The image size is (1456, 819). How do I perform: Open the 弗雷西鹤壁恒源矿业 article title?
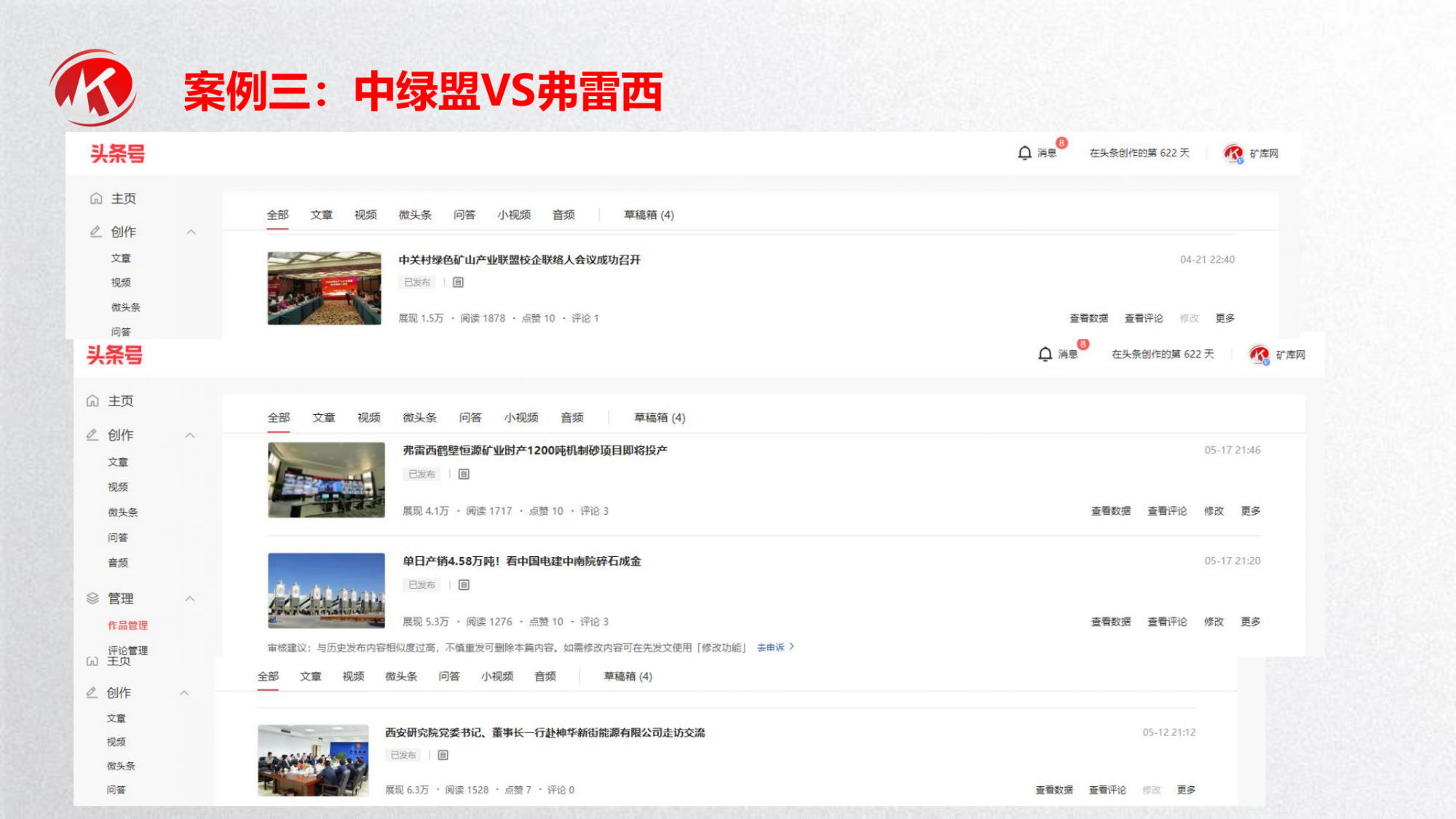(x=535, y=451)
